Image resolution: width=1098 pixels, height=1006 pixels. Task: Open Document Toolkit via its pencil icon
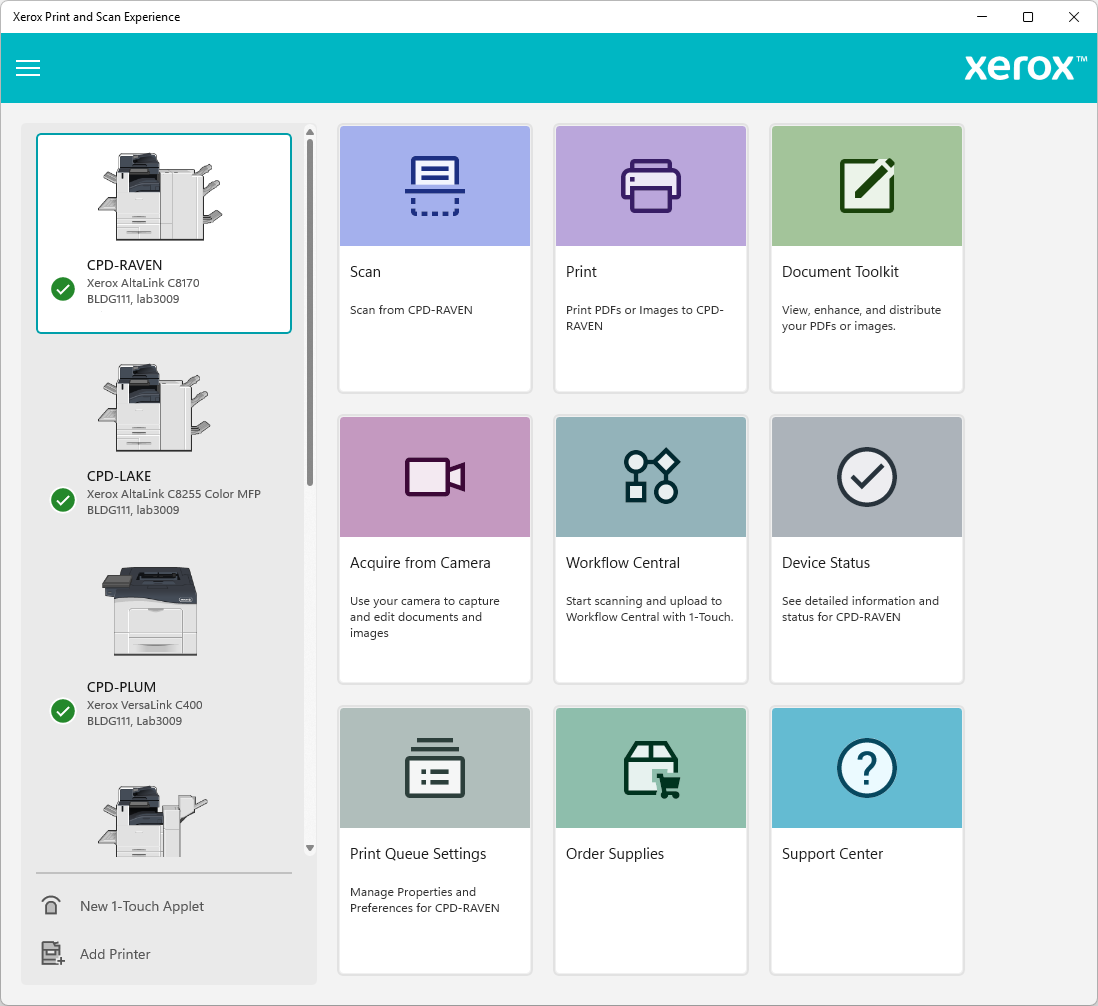pos(866,185)
